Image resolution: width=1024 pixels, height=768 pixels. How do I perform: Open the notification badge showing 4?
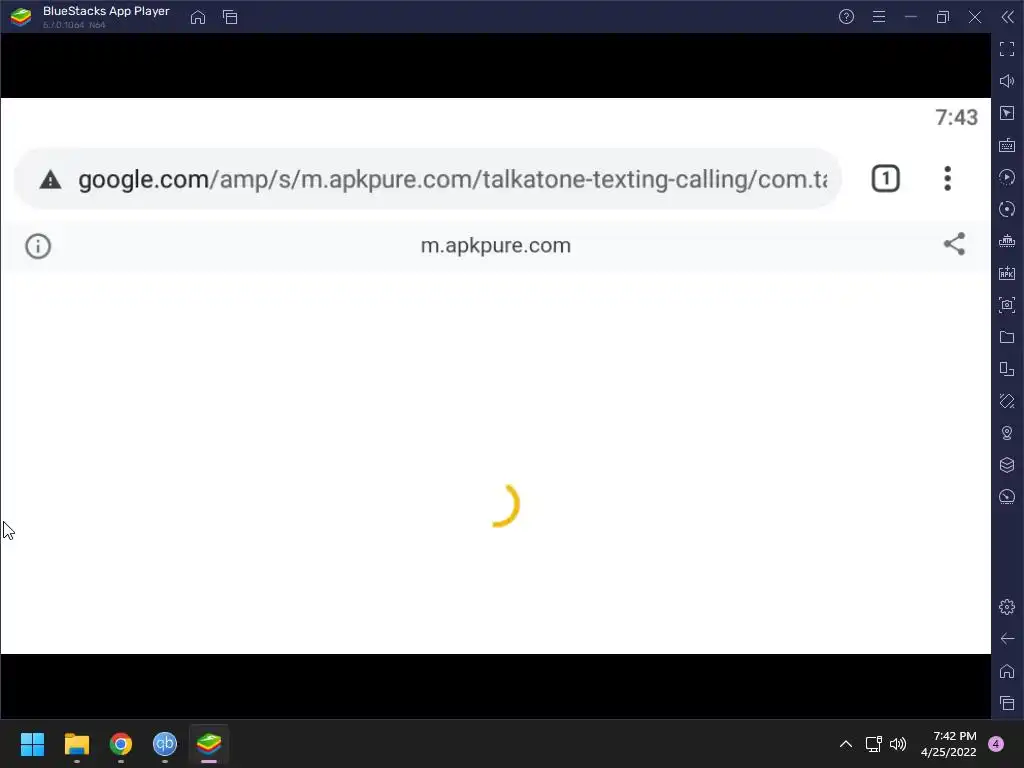[x=996, y=744]
